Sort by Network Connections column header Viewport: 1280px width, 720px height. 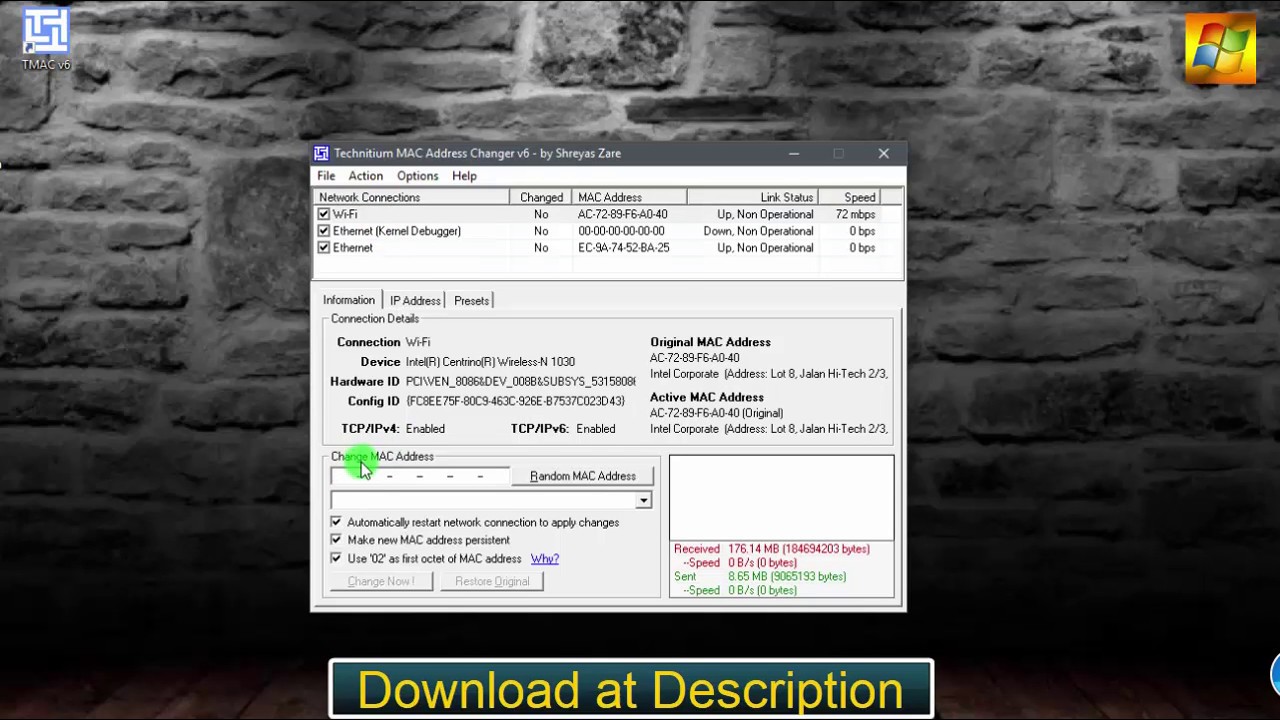(x=411, y=197)
